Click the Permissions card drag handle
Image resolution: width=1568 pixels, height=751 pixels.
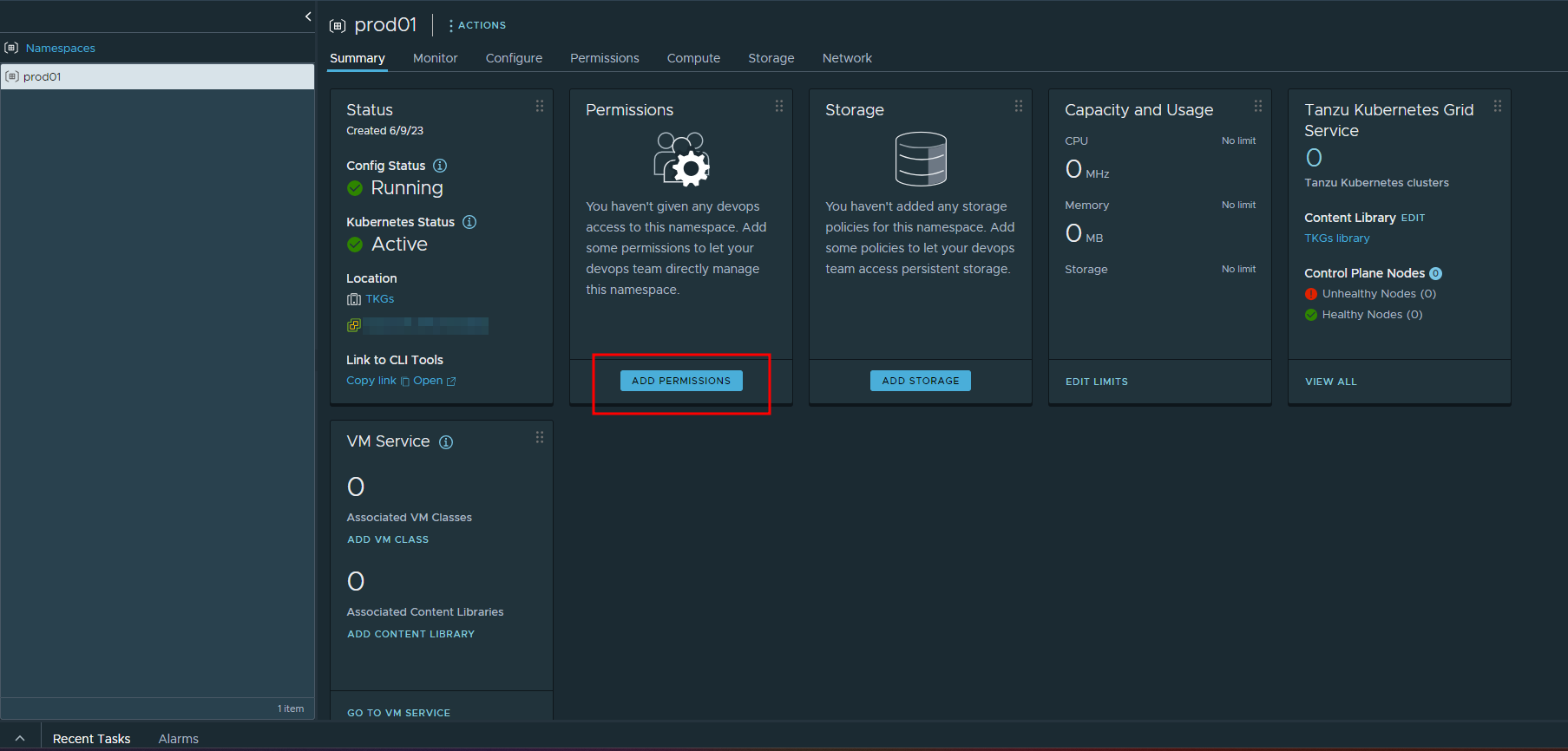779,106
